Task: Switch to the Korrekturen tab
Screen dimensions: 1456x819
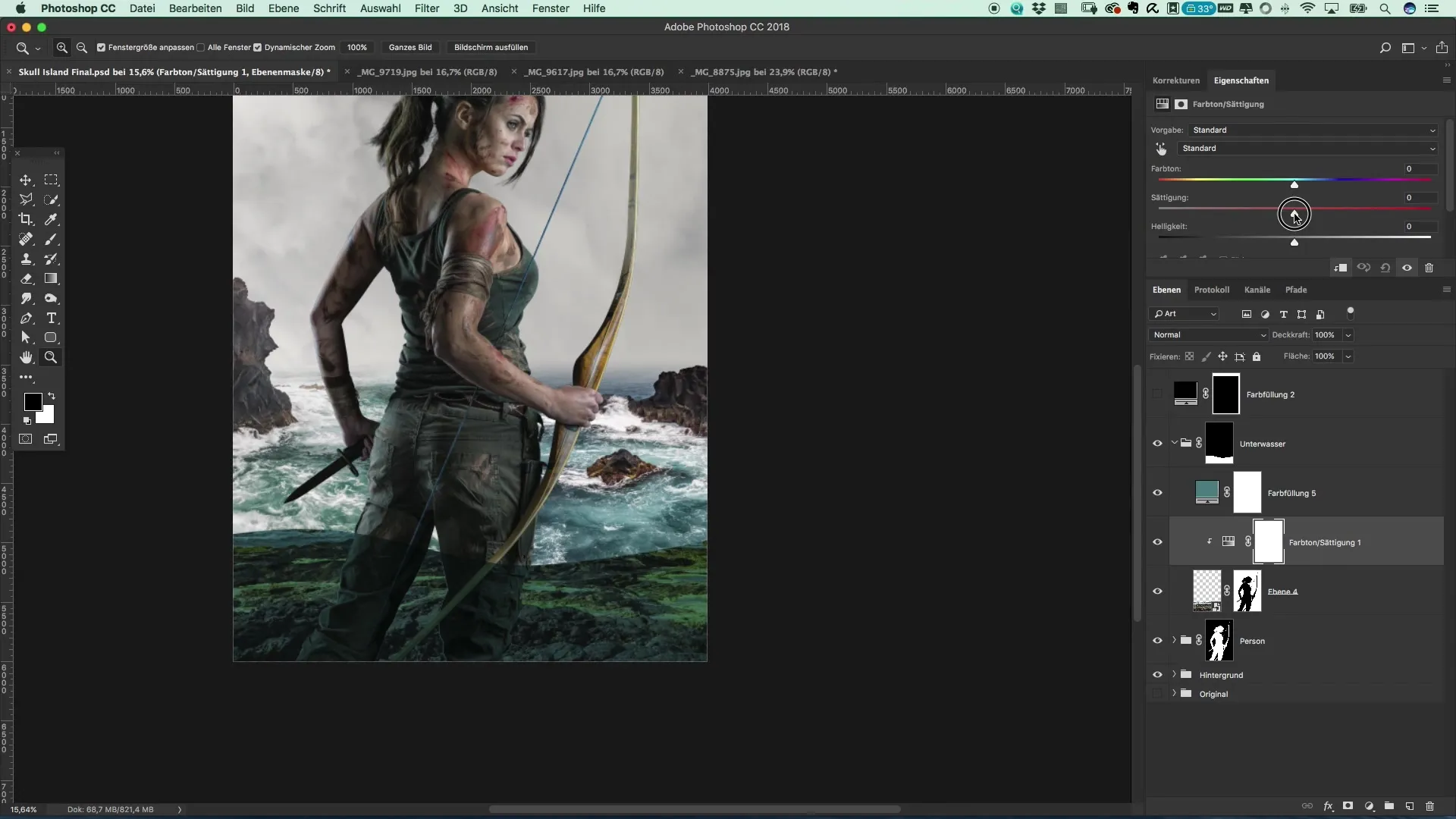Action: coord(1175,80)
